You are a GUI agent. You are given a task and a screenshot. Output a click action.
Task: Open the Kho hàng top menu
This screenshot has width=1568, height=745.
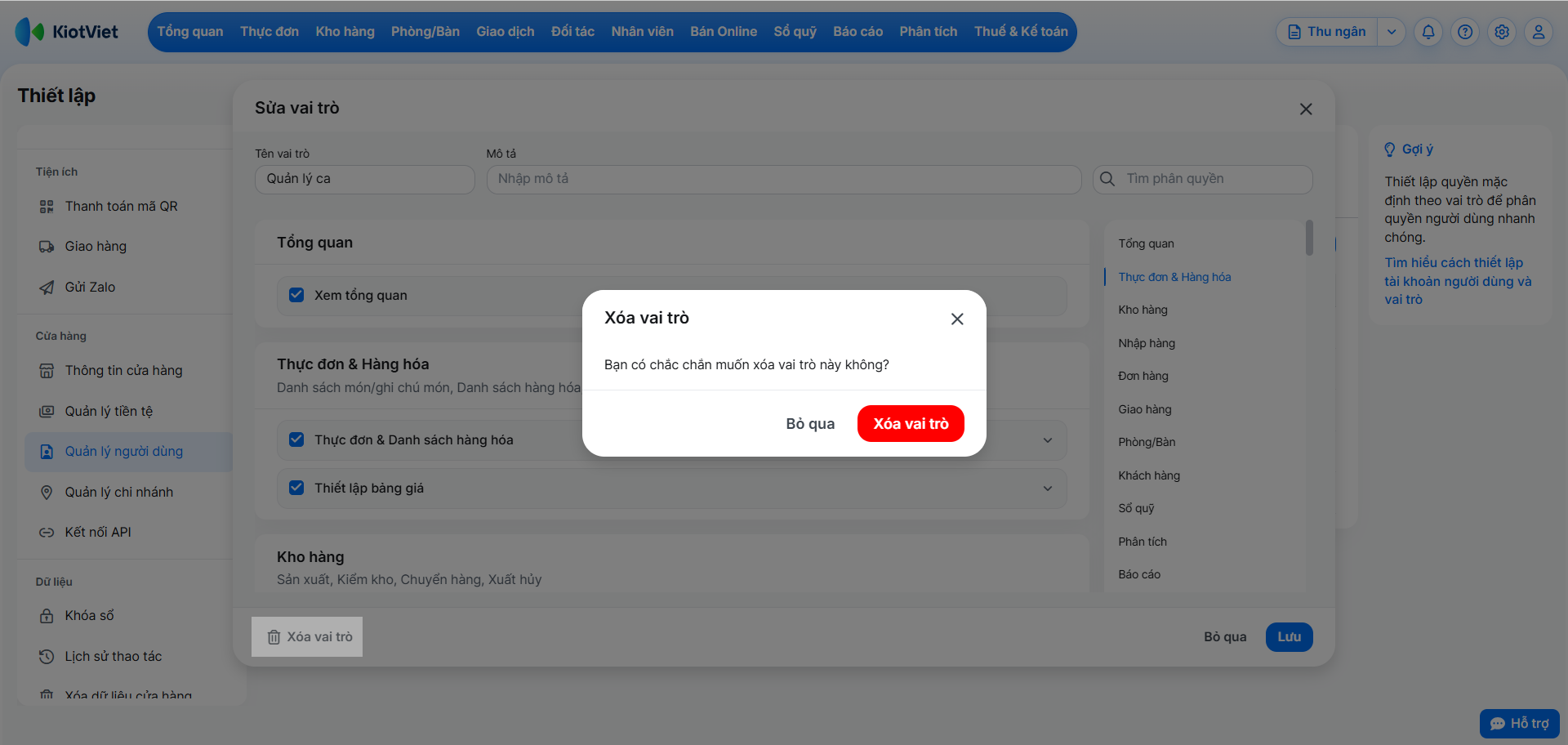click(345, 32)
